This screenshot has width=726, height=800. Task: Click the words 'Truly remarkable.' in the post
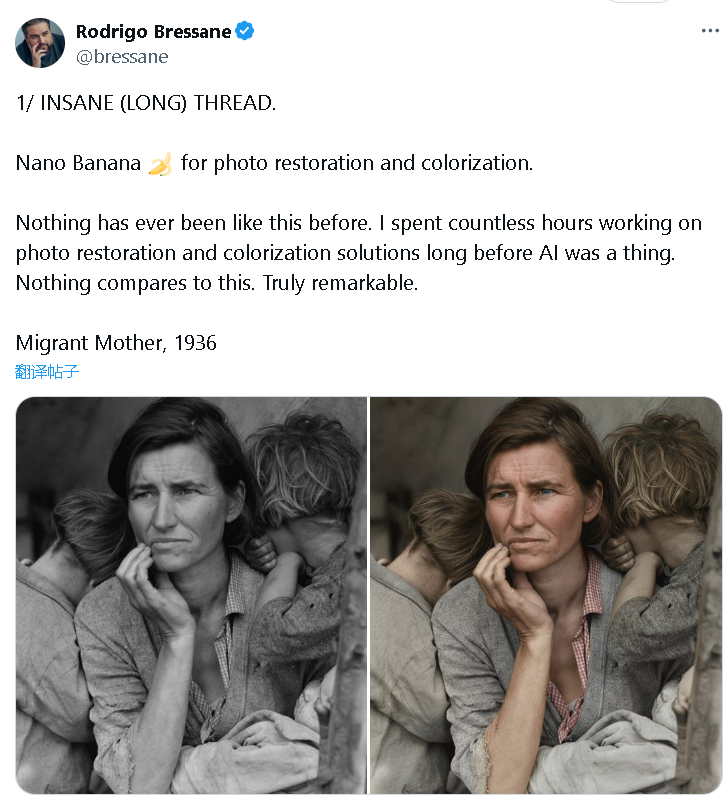(x=340, y=283)
